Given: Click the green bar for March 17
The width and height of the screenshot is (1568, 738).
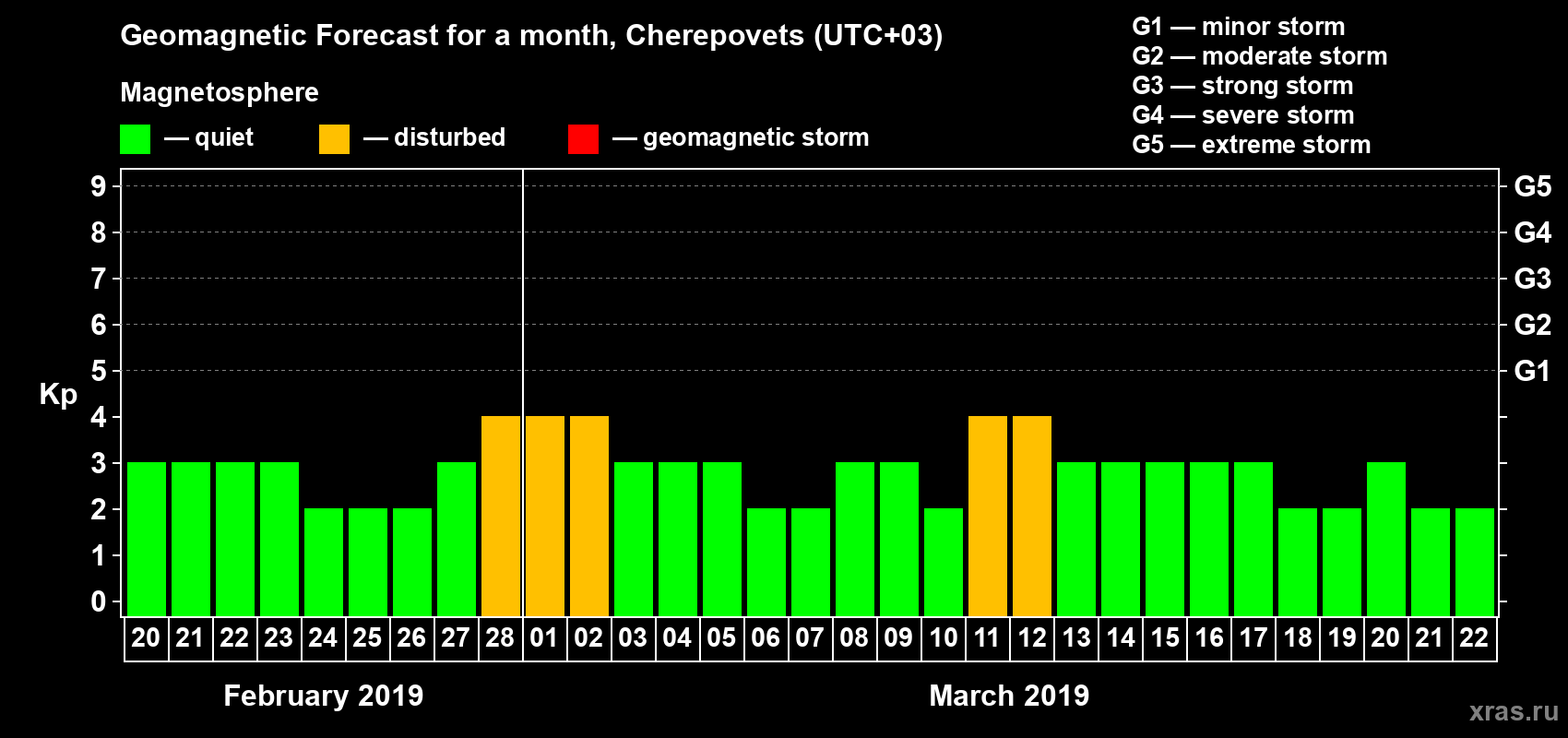Looking at the screenshot, I should click(1253, 540).
